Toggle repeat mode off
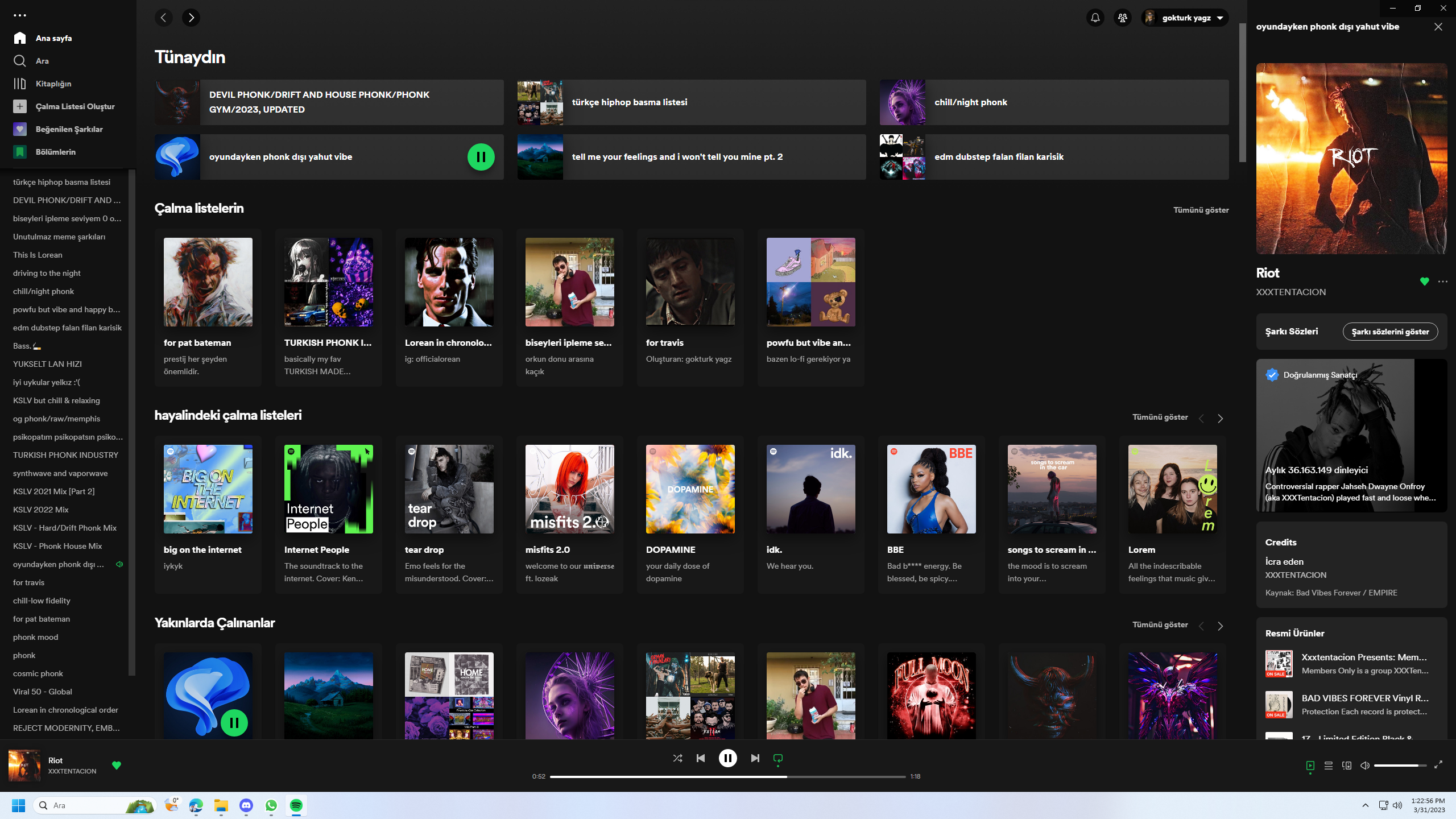The width and height of the screenshot is (1456, 819). (x=777, y=758)
